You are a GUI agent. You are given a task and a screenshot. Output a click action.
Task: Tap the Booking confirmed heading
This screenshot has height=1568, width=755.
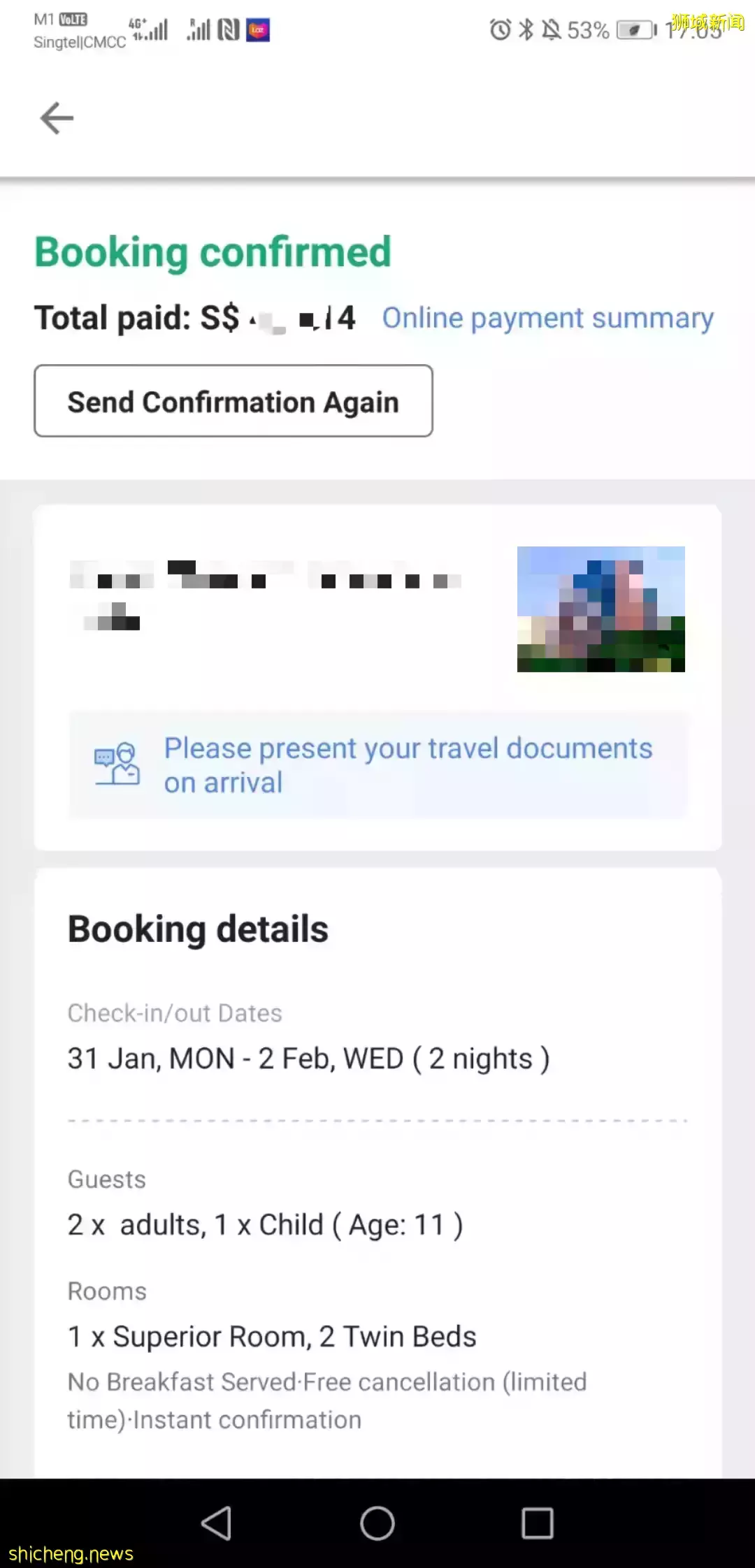[x=213, y=252]
